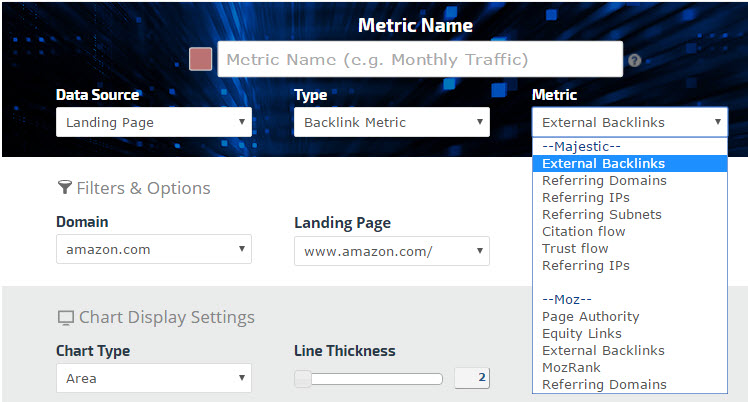Select highlighted External Backlinks option
The image size is (748, 402).
pyautogui.click(x=603, y=164)
